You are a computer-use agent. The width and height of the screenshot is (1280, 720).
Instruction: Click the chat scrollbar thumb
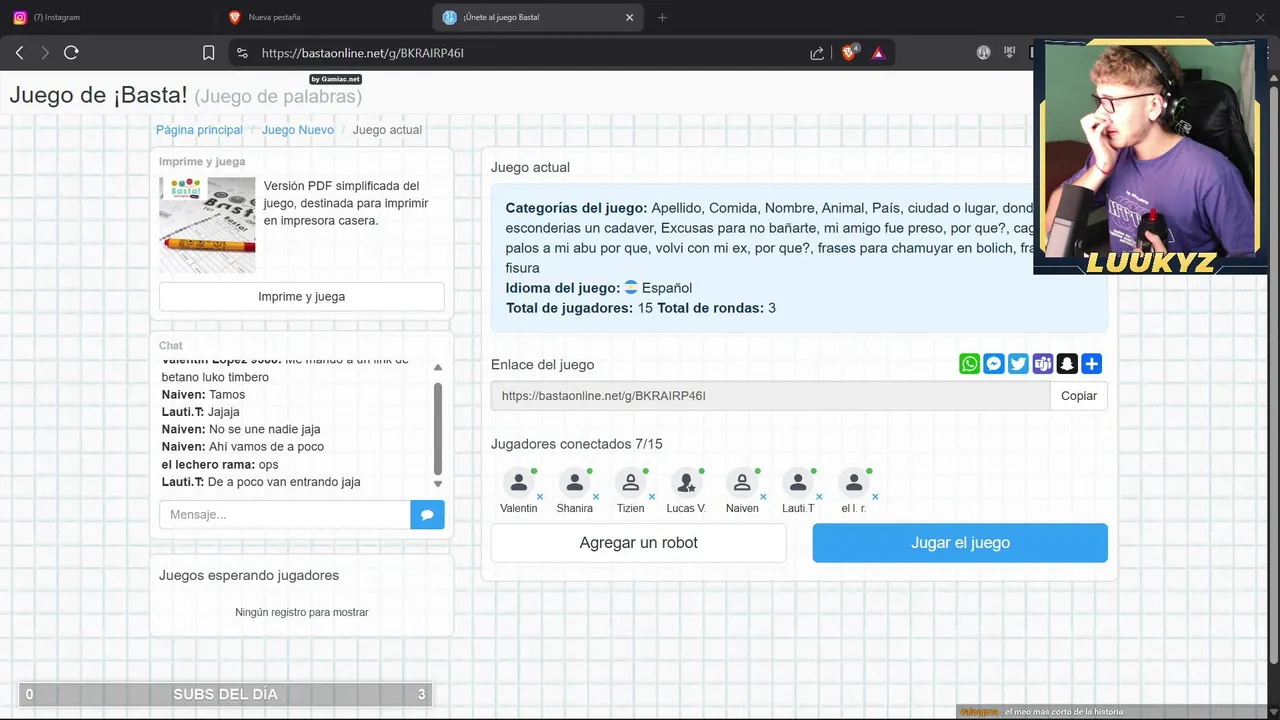tap(437, 429)
